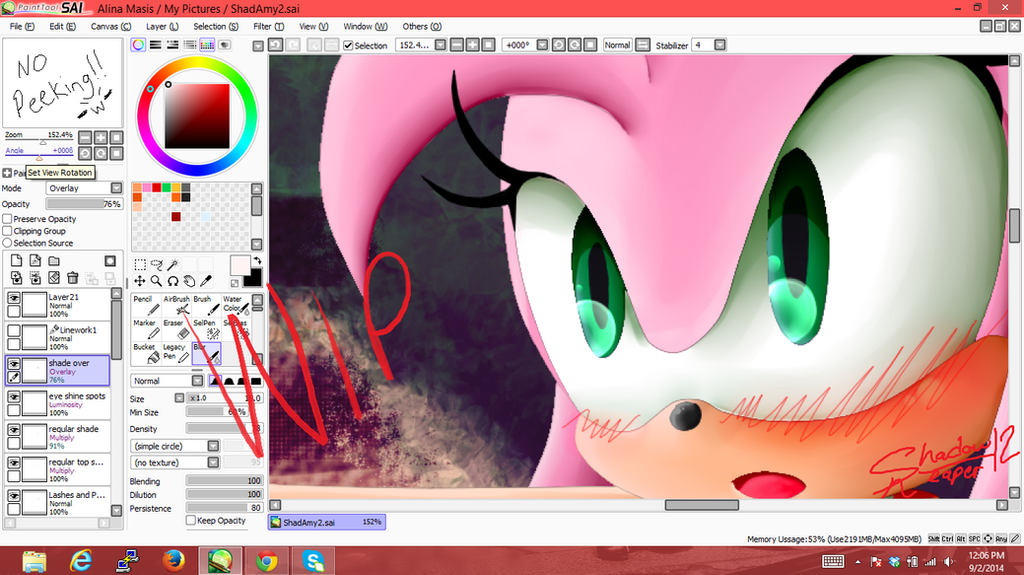The image size is (1024, 575).
Task: Reset navigator view rotation angle
Action: [x=116, y=154]
